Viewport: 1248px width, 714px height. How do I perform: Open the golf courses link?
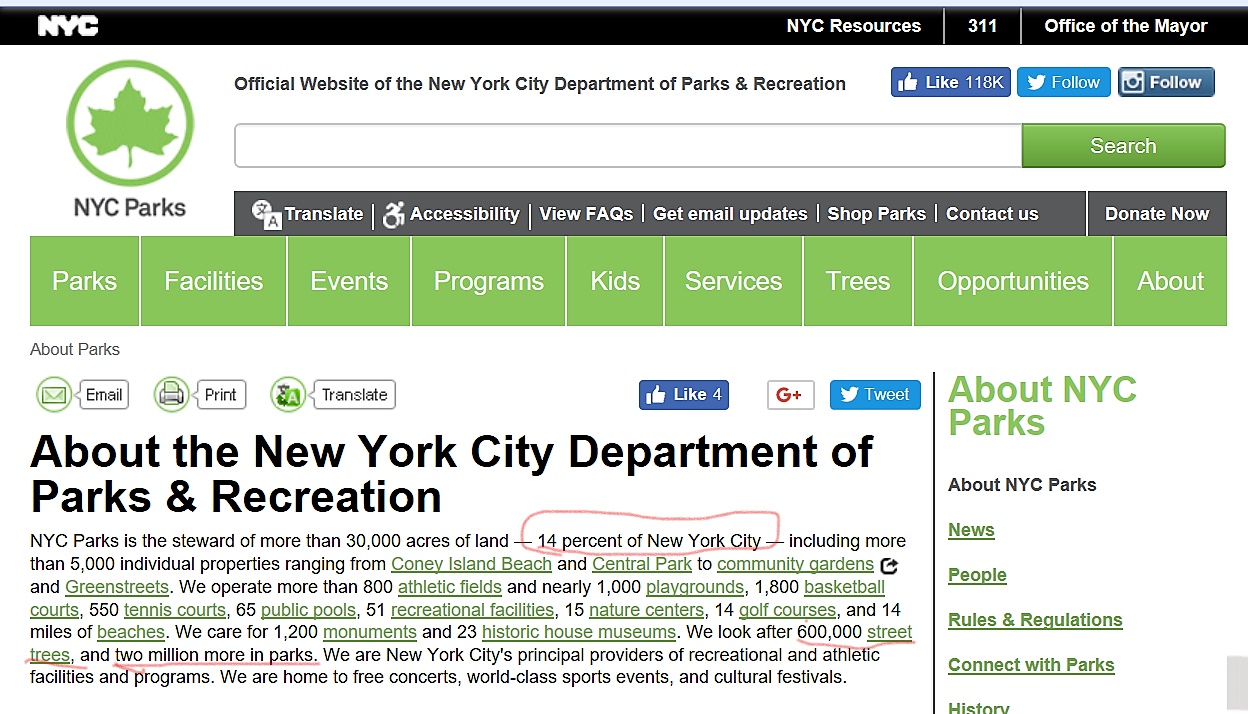coord(787,610)
